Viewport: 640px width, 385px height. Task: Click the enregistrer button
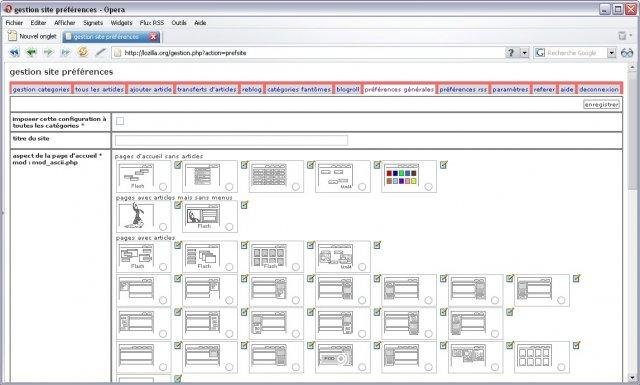tap(601, 105)
